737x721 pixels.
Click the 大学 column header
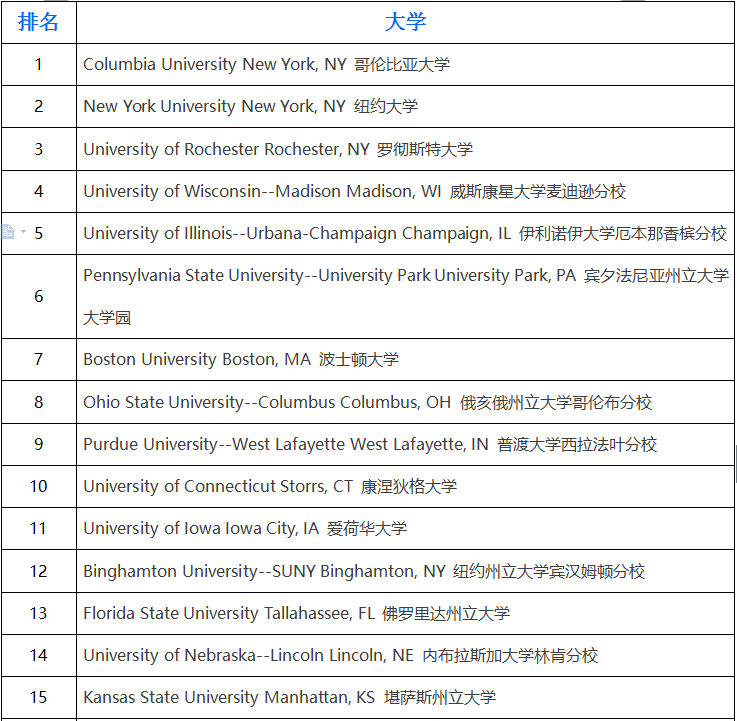(405, 22)
